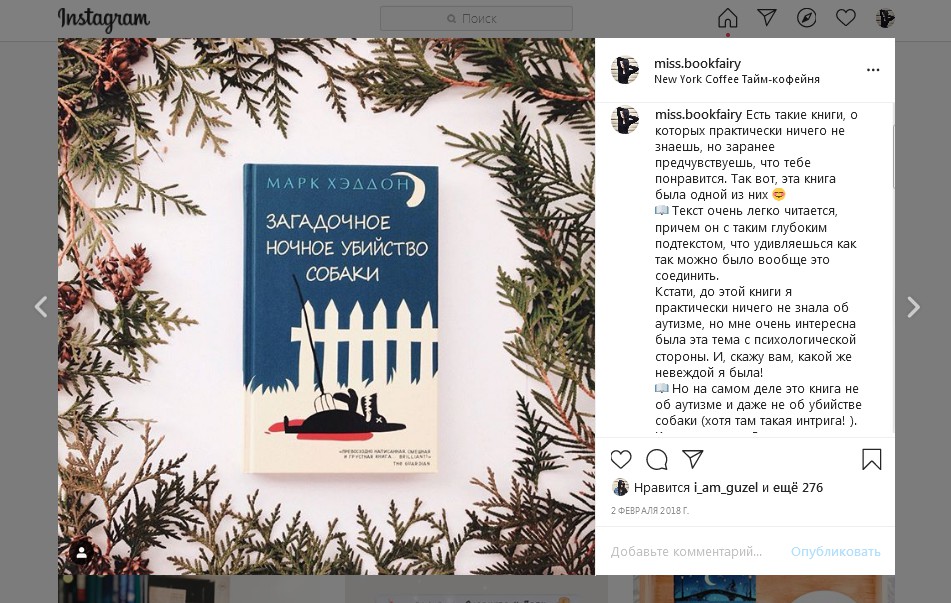Open miss.bookfairy profile from post header
The width and height of the screenshot is (951, 603).
click(697, 63)
